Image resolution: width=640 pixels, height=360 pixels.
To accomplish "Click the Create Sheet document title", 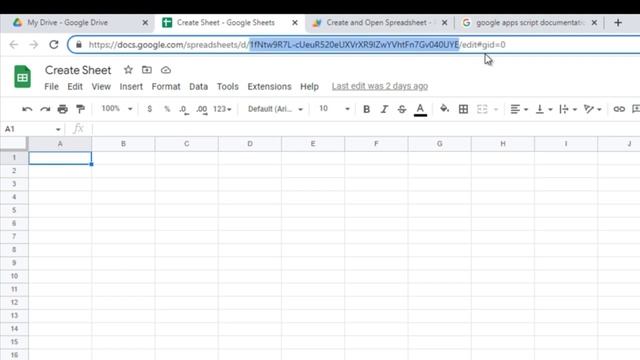I will pyautogui.click(x=78, y=70).
